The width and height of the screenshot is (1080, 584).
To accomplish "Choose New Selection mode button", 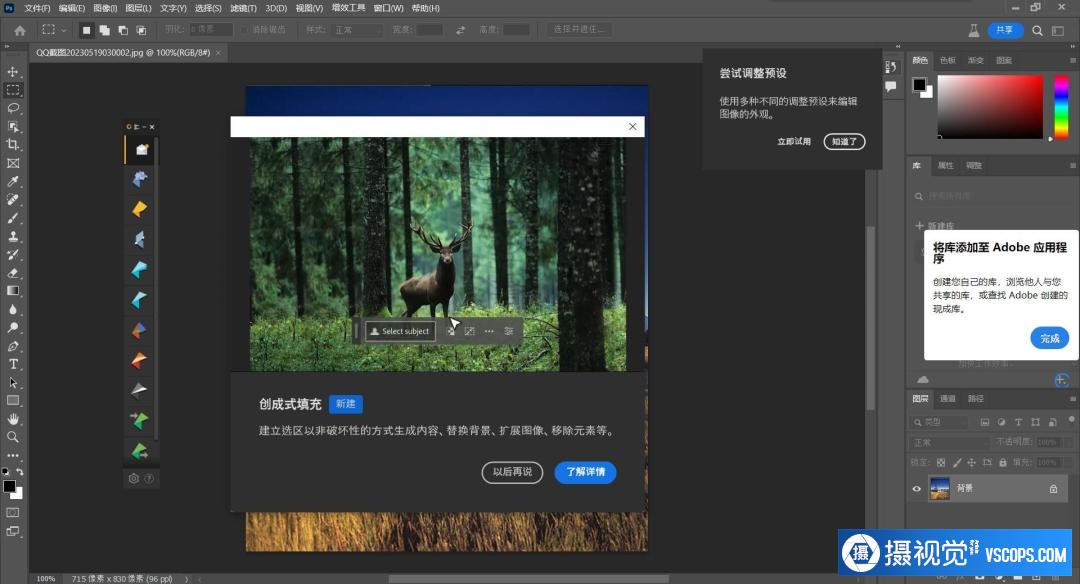I will [x=86, y=30].
